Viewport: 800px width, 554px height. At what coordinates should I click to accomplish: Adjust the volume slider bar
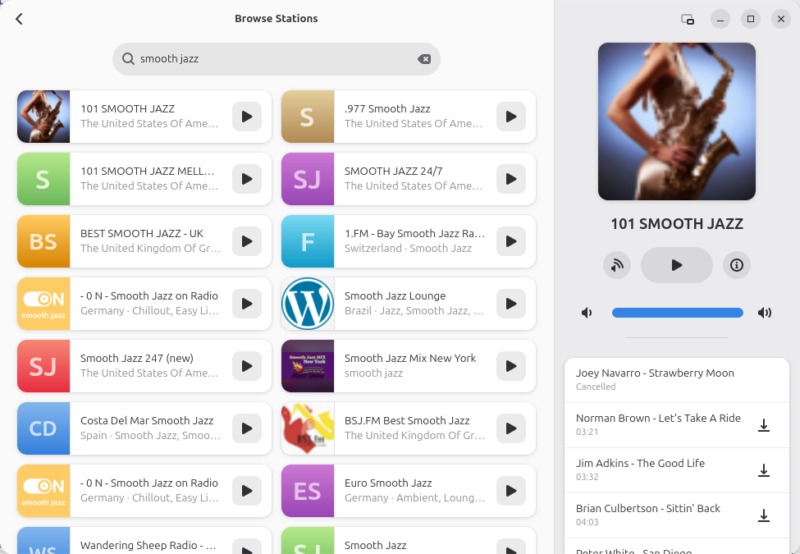click(677, 313)
